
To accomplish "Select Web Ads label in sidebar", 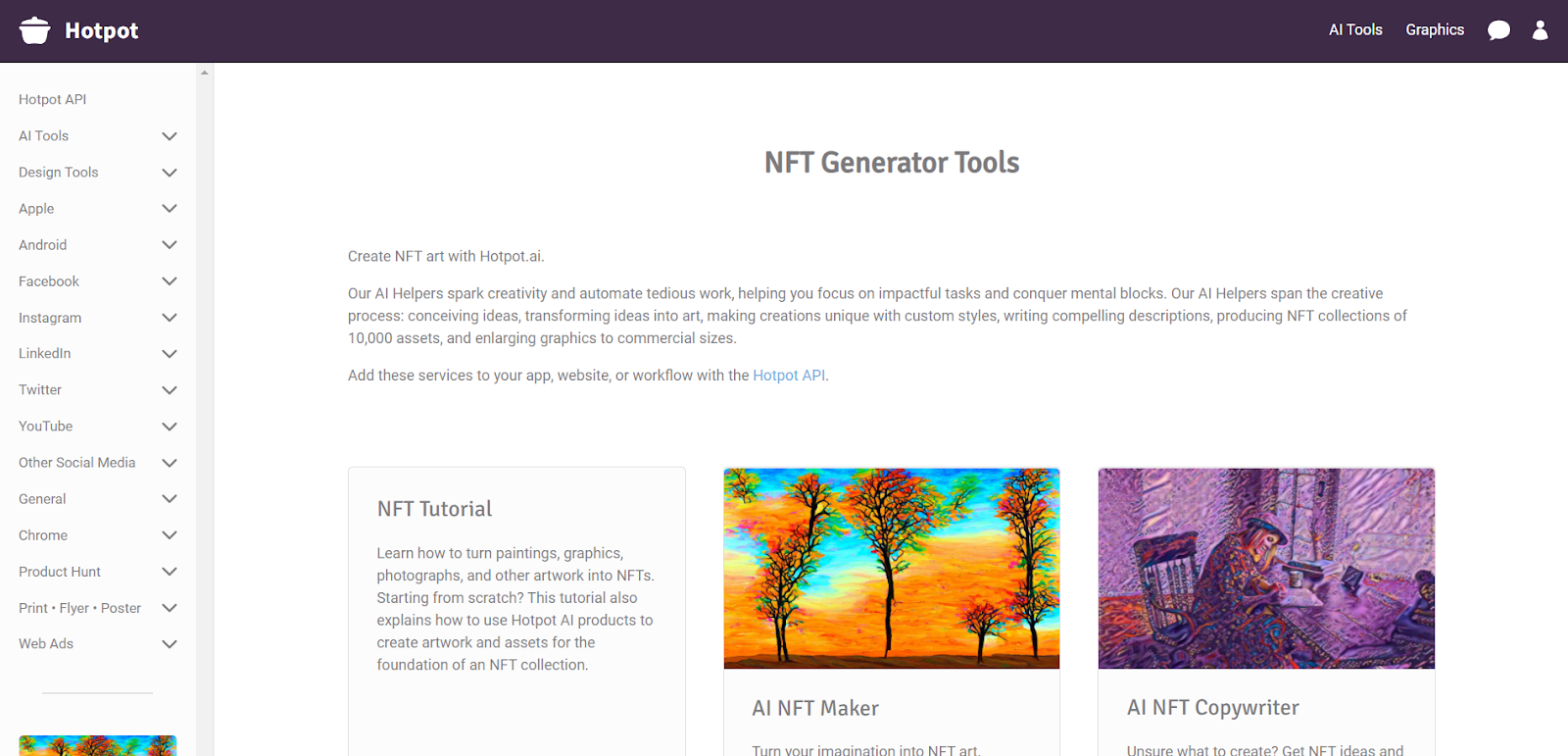I will [x=46, y=643].
